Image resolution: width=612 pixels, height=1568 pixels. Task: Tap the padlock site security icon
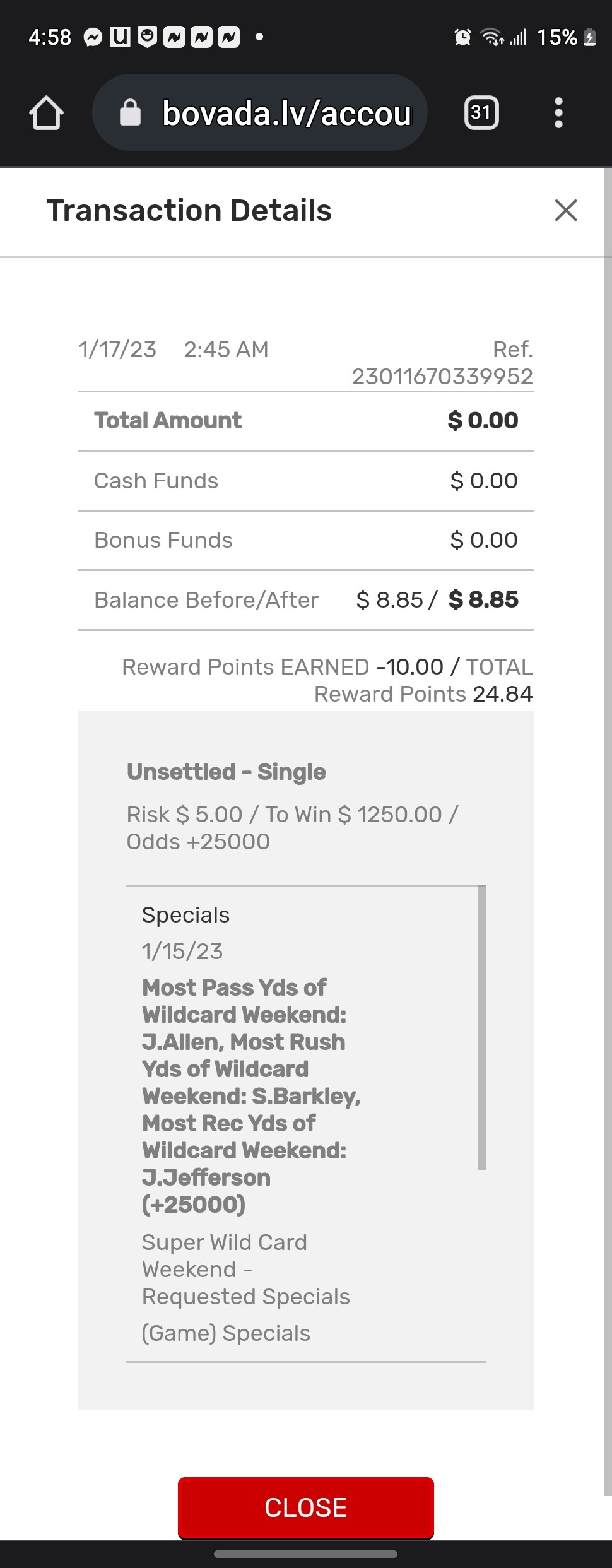[x=130, y=113]
